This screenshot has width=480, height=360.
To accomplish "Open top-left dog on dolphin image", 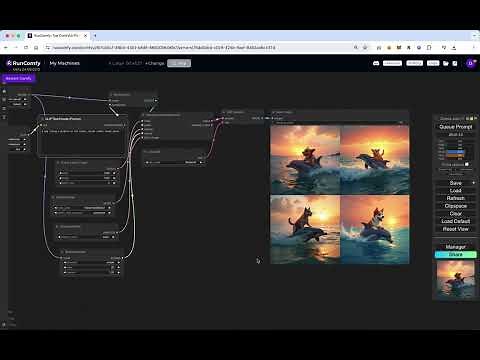I will click(305, 160).
